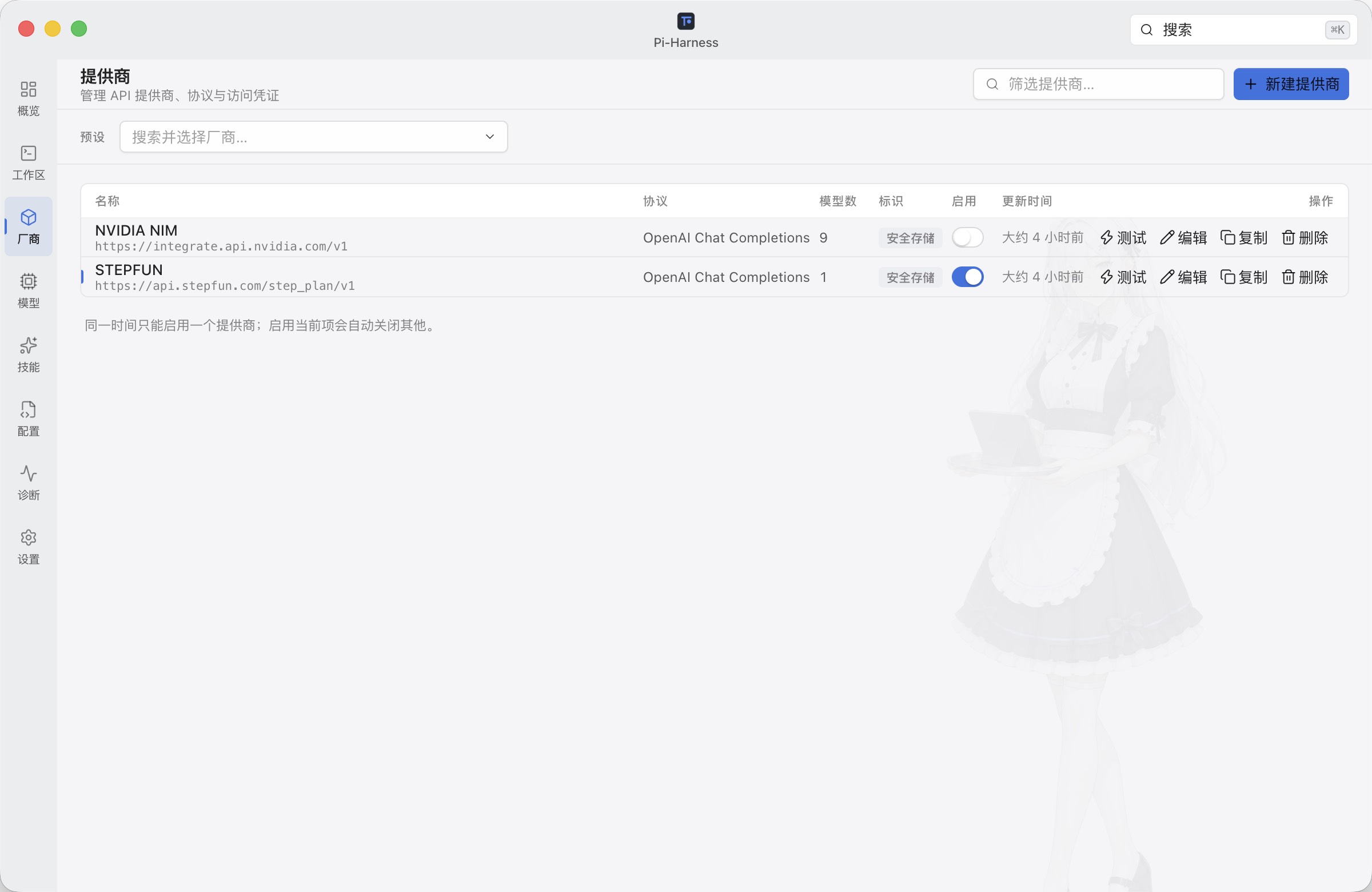Click the 安全存储 badge in STEPFUN row
1372x892 pixels.
point(910,277)
